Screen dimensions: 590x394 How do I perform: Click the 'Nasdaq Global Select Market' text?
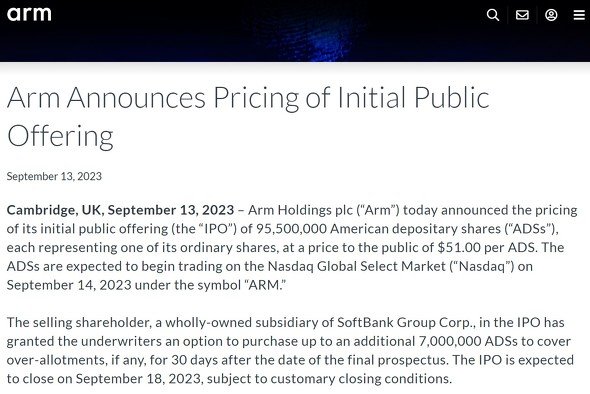pos(356,266)
